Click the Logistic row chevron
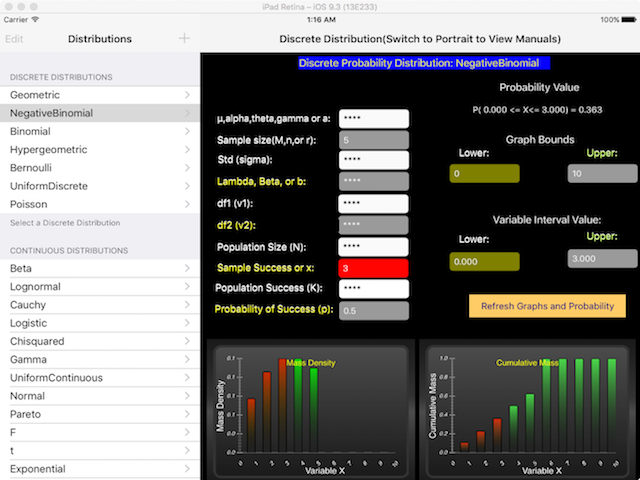 [187, 323]
